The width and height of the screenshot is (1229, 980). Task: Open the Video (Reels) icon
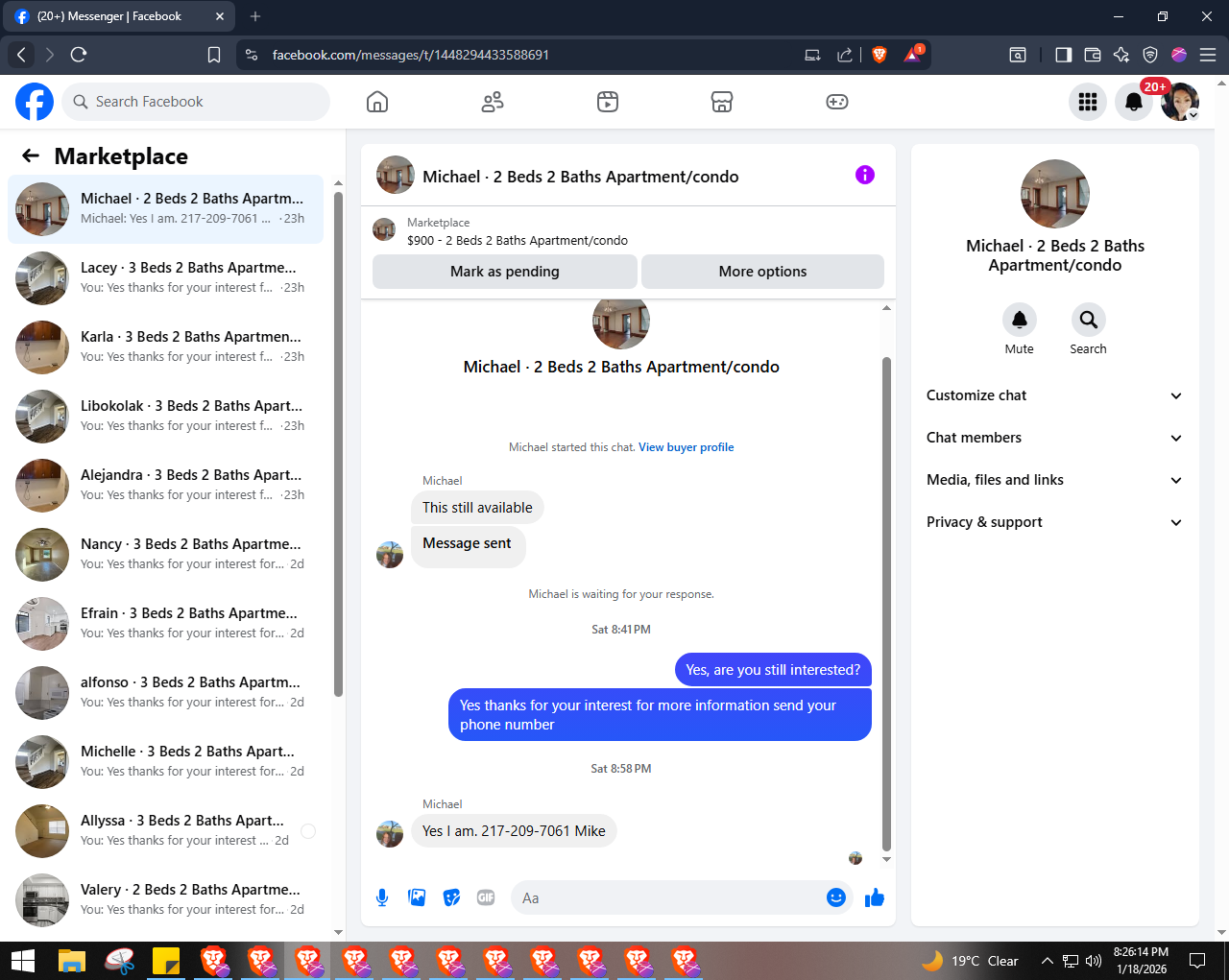[x=608, y=102]
